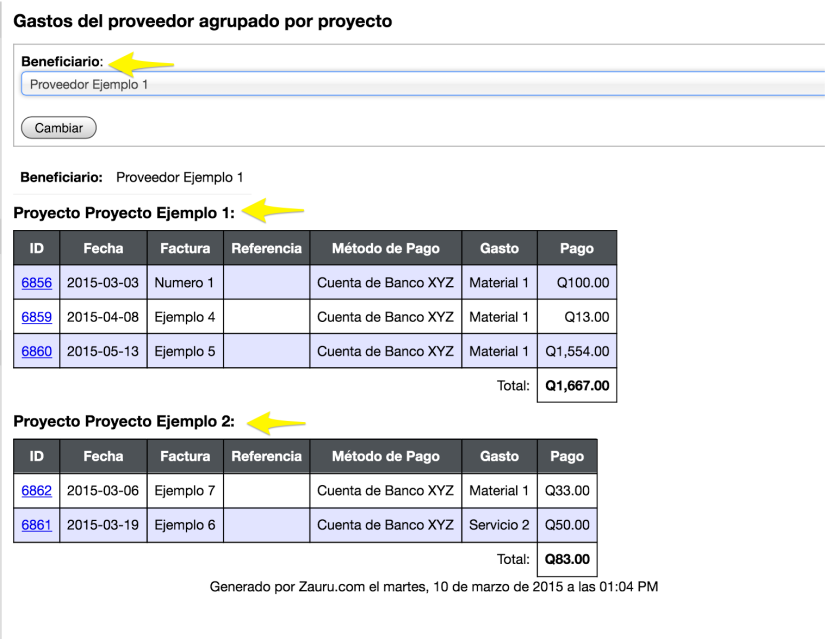Open expense ID link 6860
The image size is (825, 639).
click(x=37, y=351)
